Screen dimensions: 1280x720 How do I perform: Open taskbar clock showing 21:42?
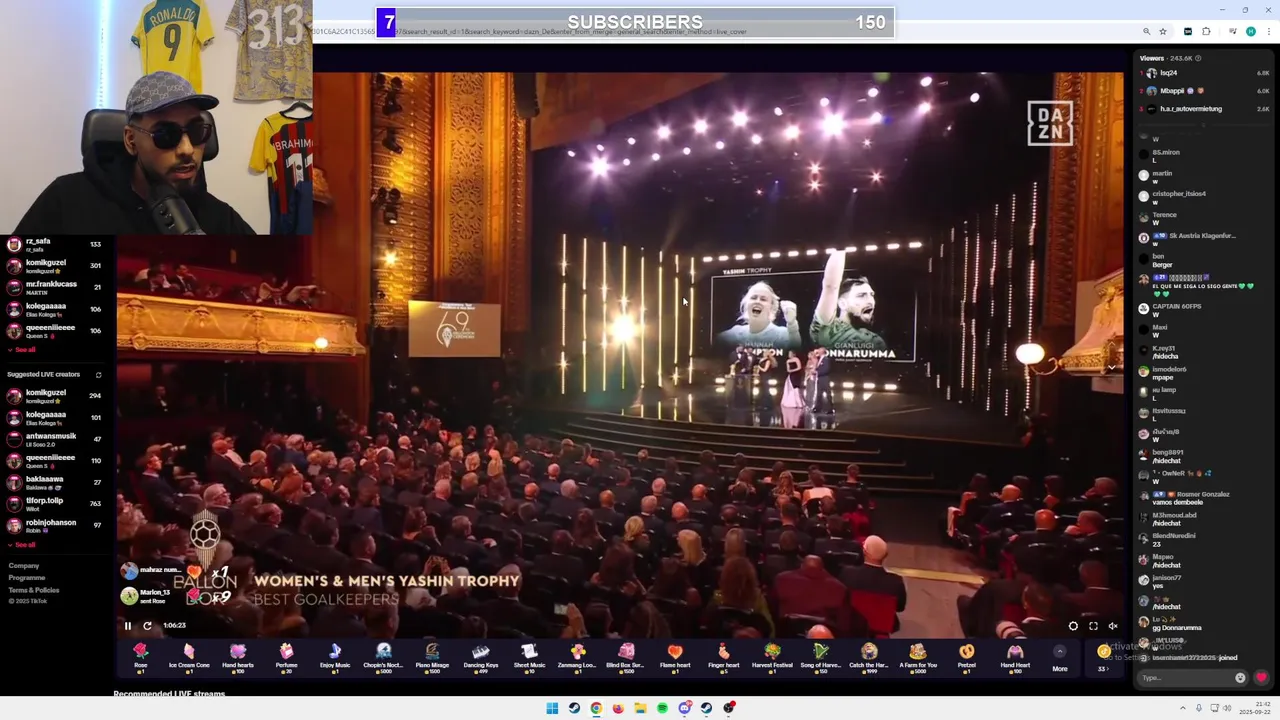1256,708
